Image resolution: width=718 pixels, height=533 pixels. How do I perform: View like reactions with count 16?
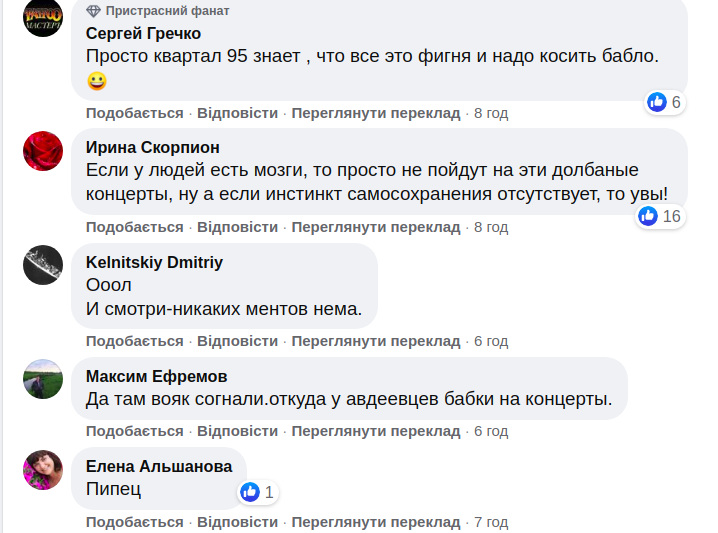[x=660, y=216]
